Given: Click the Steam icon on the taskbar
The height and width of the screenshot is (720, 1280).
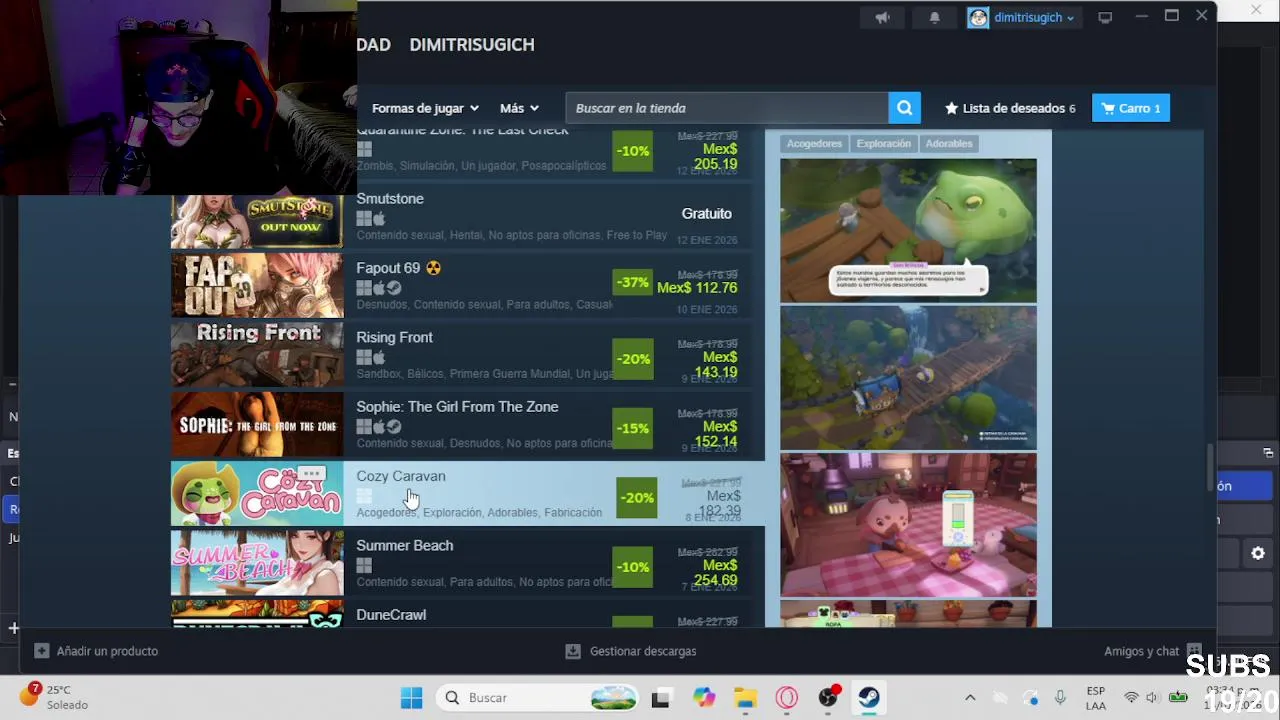Looking at the screenshot, I should (x=869, y=698).
